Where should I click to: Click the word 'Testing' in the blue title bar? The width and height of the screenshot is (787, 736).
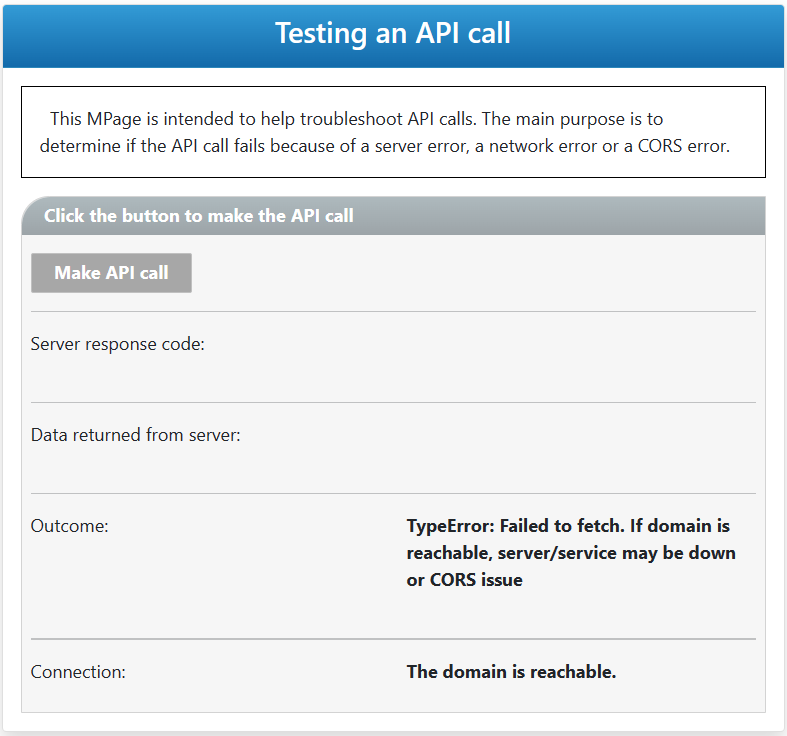click(321, 34)
